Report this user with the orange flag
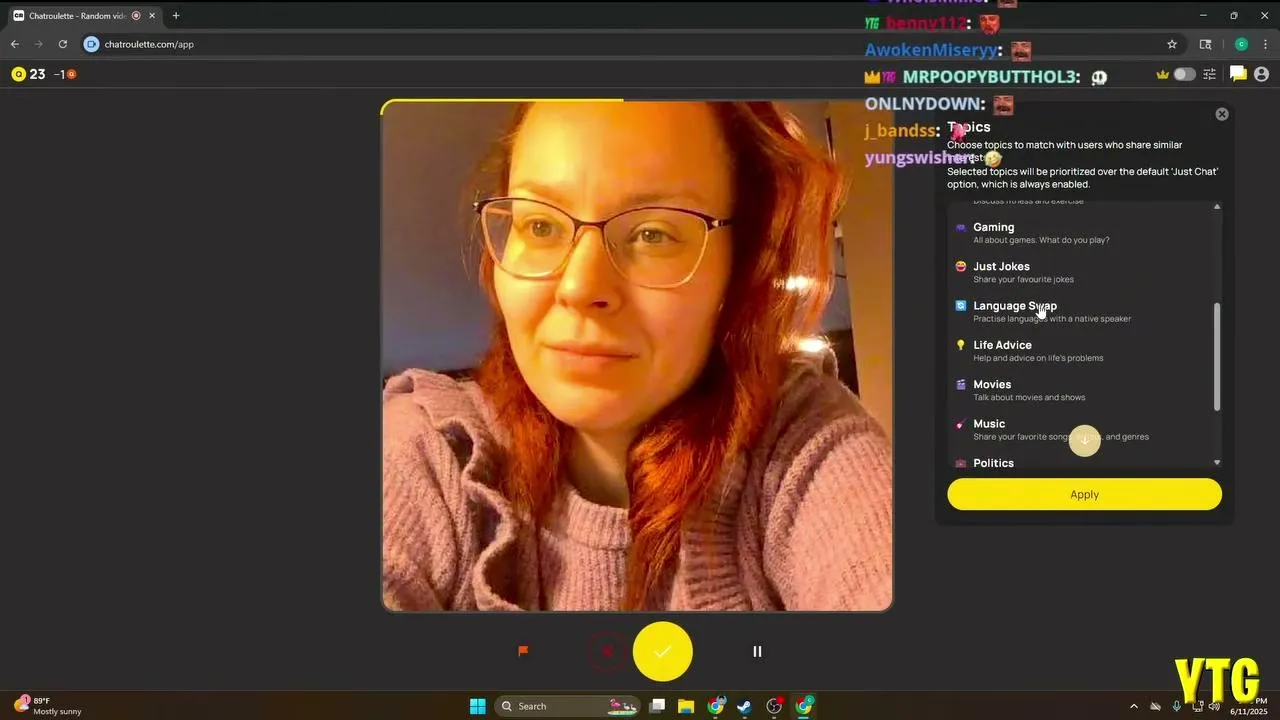This screenshot has height=720, width=1280. tap(523, 651)
